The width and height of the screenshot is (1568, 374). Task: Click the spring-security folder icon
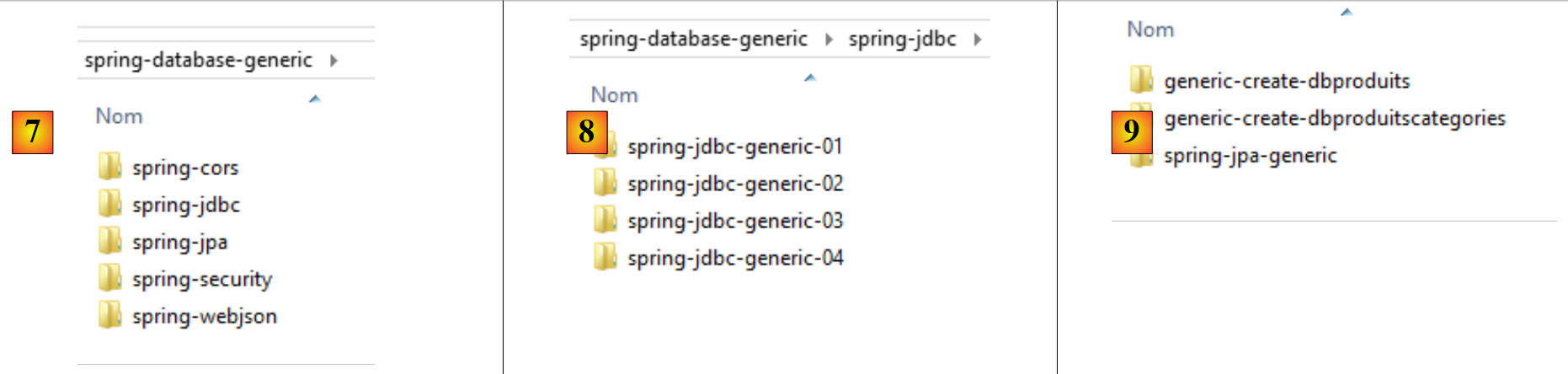[109, 278]
